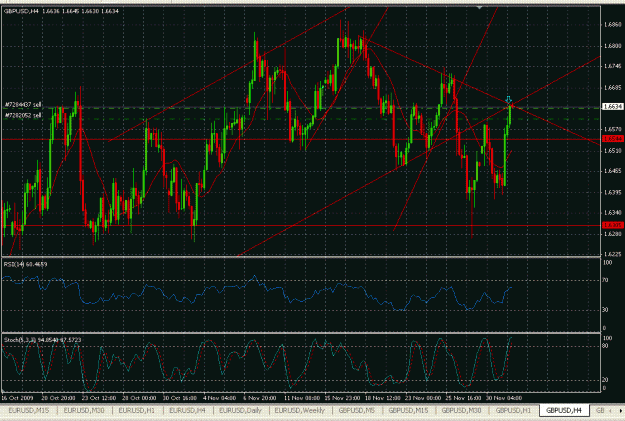Click the 1.6800 price scale value
This screenshot has height=421, width=625.
tap(613, 46)
